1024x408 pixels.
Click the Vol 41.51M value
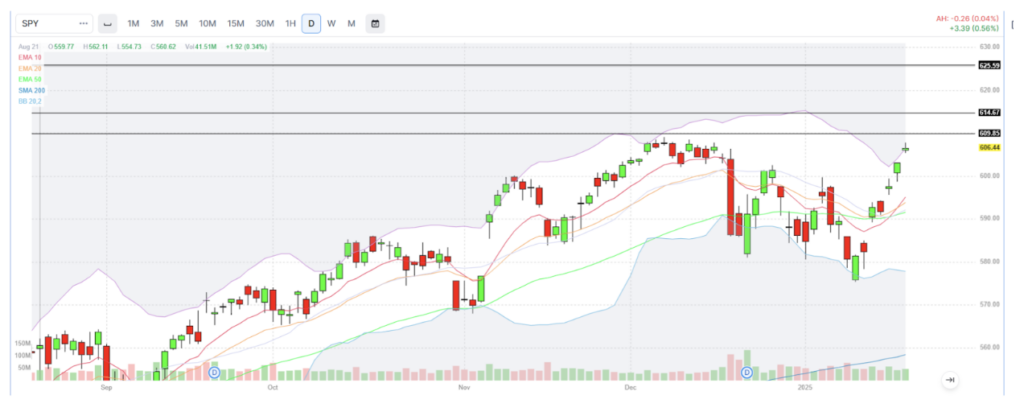pyautogui.click(x=200, y=46)
